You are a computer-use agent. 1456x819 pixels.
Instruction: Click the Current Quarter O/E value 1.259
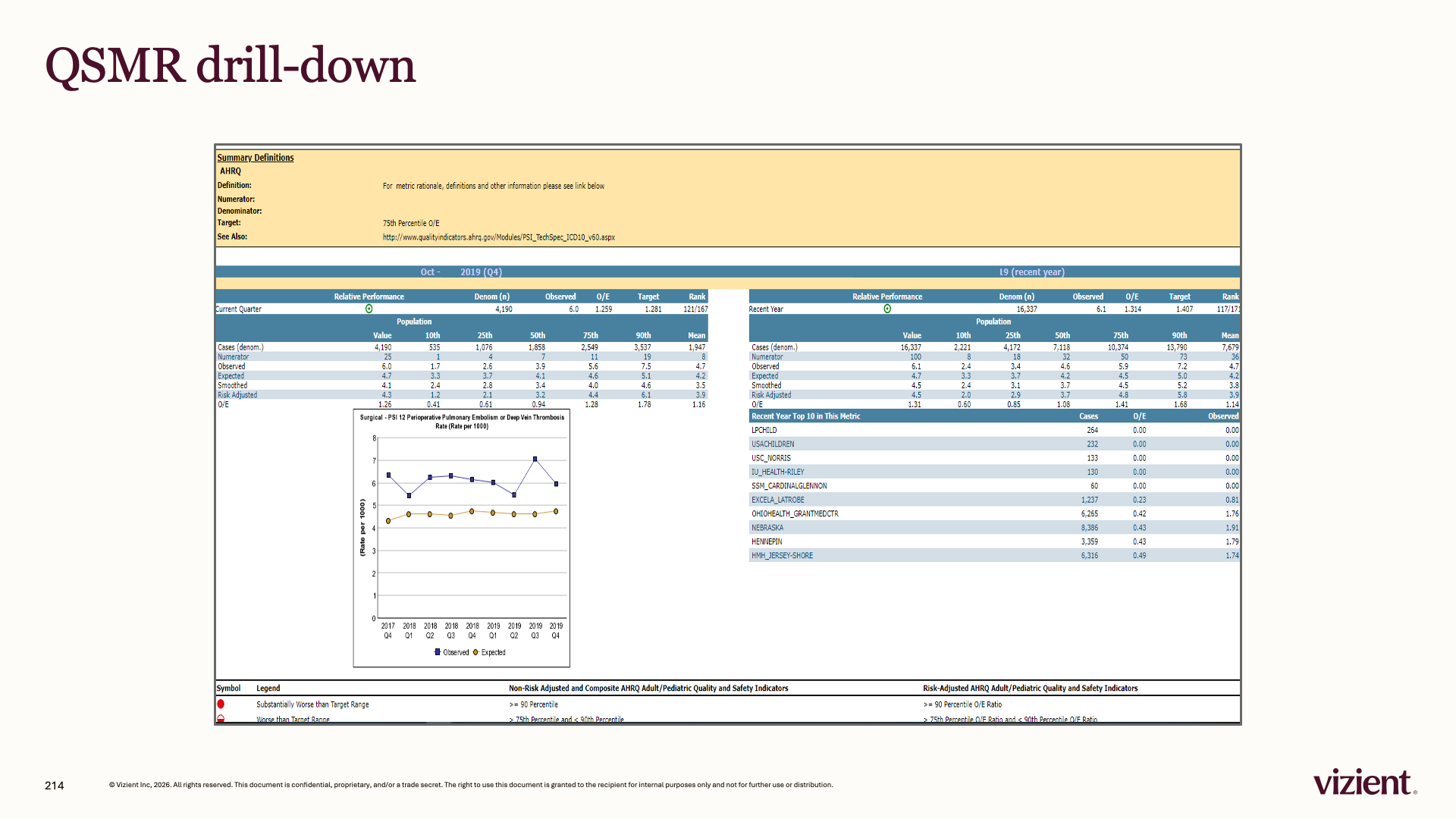(604, 309)
